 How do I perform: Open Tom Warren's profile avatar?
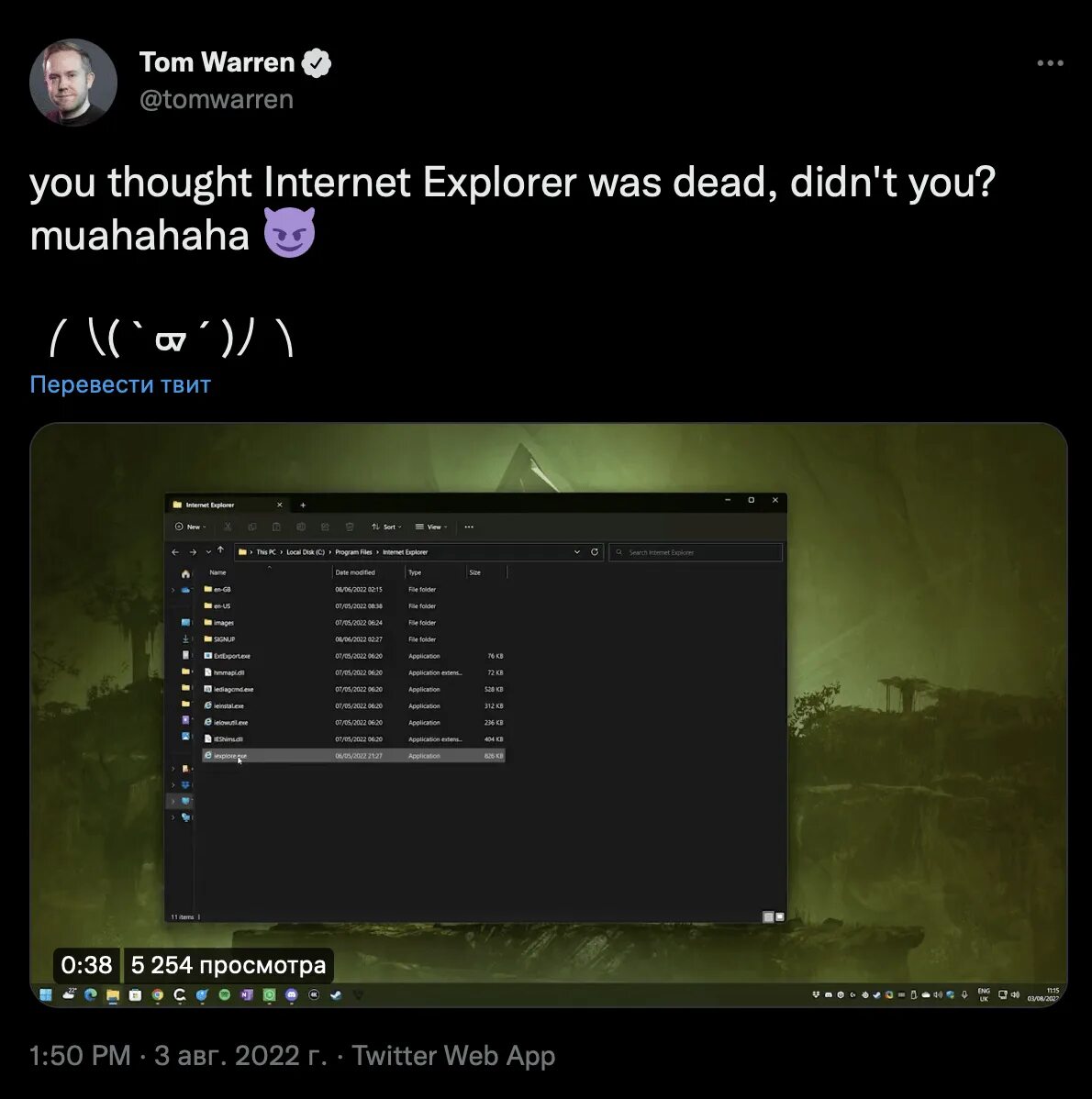click(72, 82)
